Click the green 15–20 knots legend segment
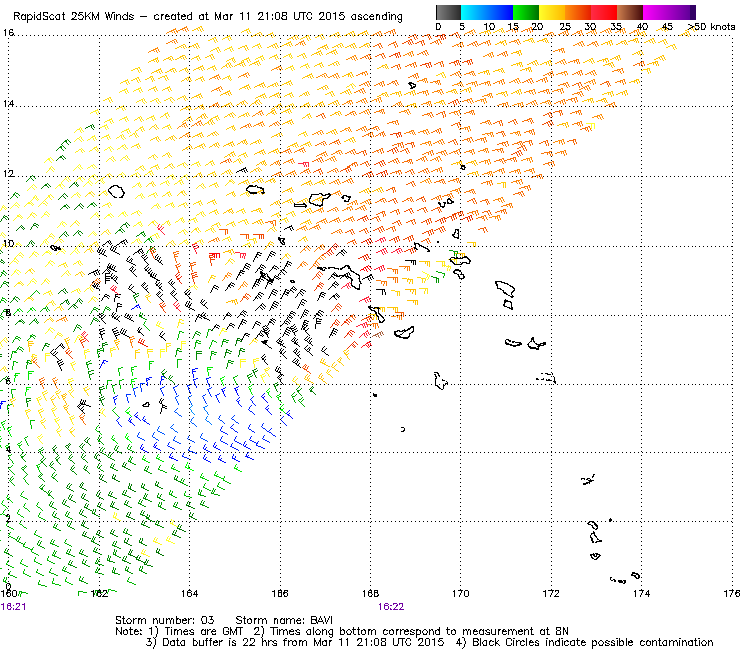 coord(526,12)
